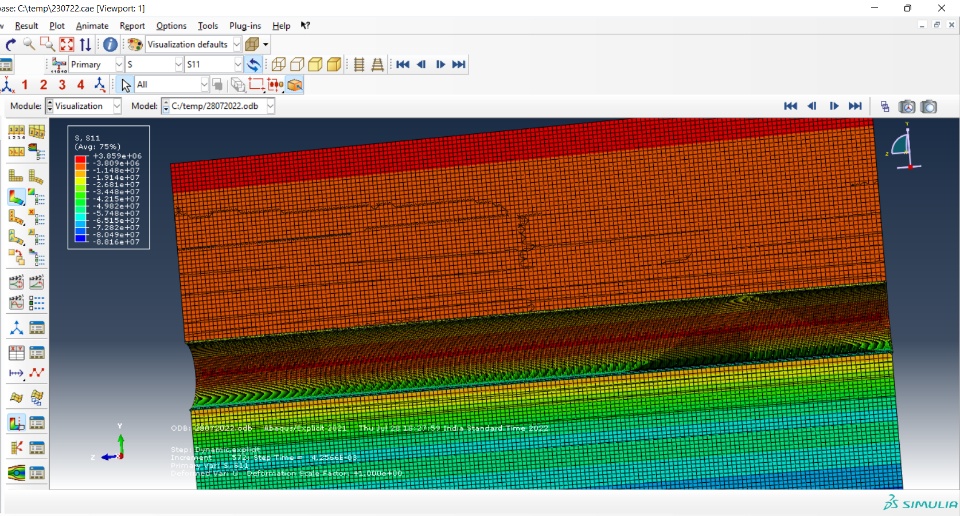Screen dimensions: 960x516
Task: Click the Plot Deformed Shape icon
Action: tap(36, 177)
